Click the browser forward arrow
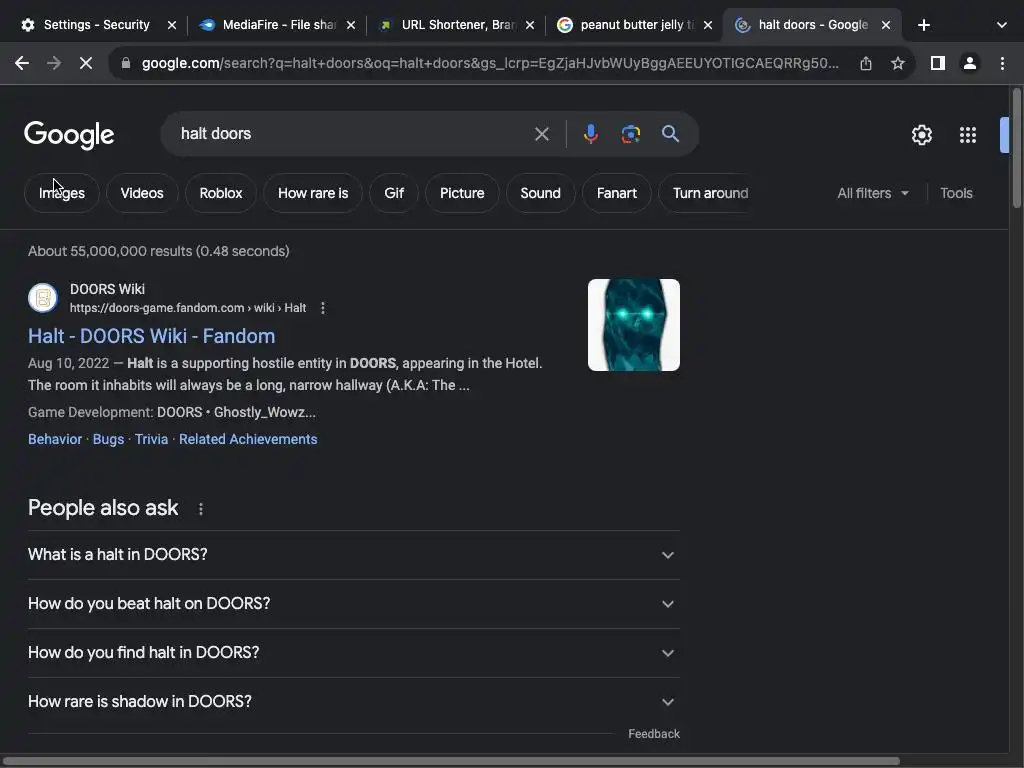 pos(54,63)
